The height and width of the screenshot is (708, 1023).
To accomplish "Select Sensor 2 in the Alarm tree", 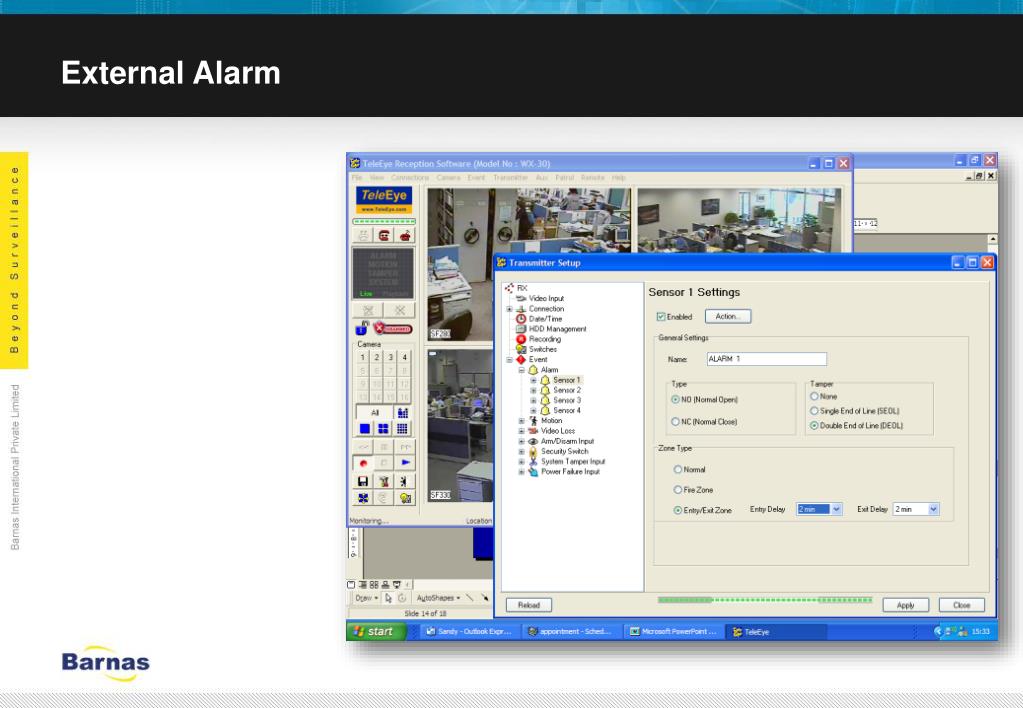I will click(x=567, y=390).
